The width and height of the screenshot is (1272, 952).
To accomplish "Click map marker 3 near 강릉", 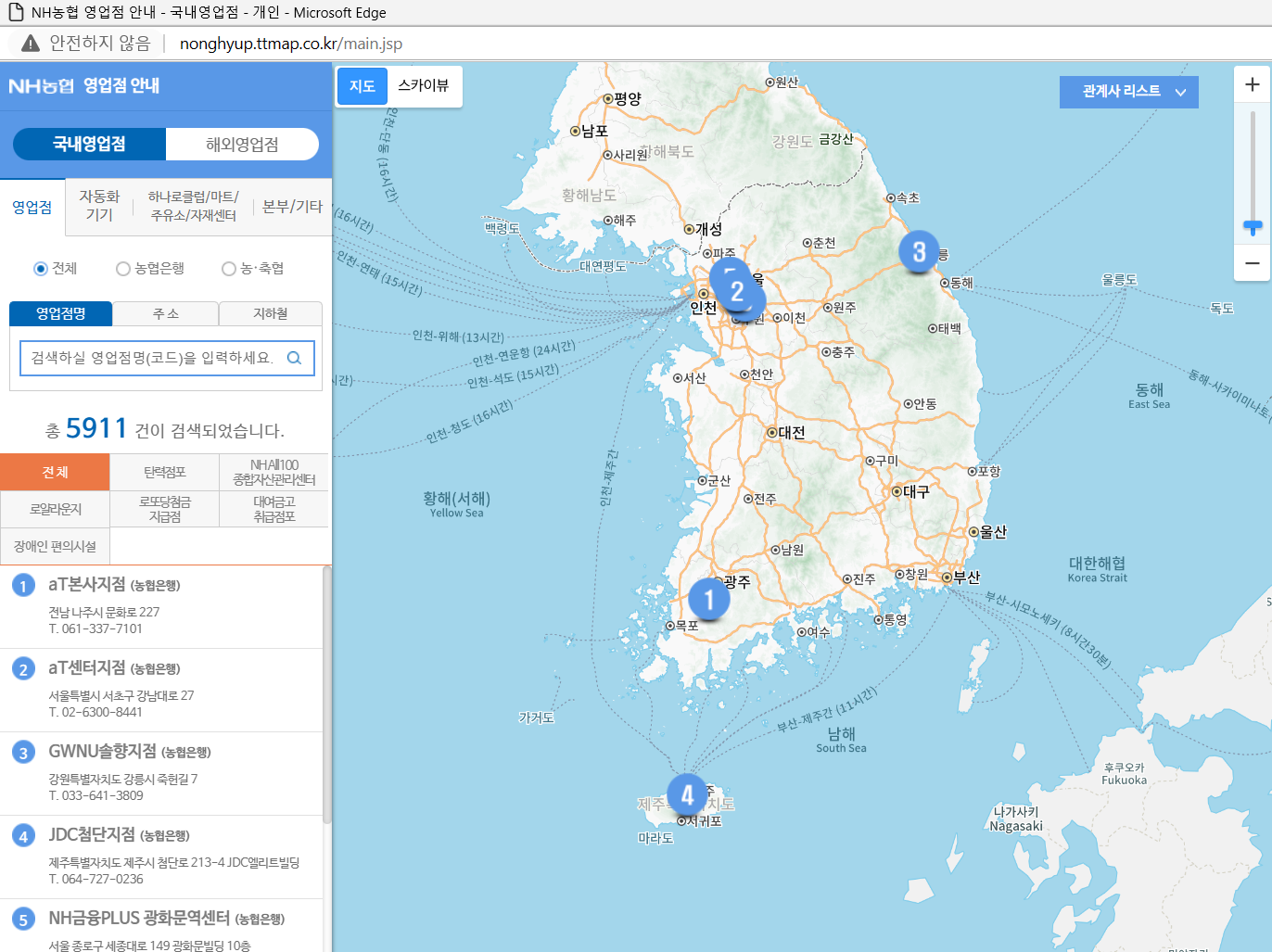I will pyautogui.click(x=919, y=251).
